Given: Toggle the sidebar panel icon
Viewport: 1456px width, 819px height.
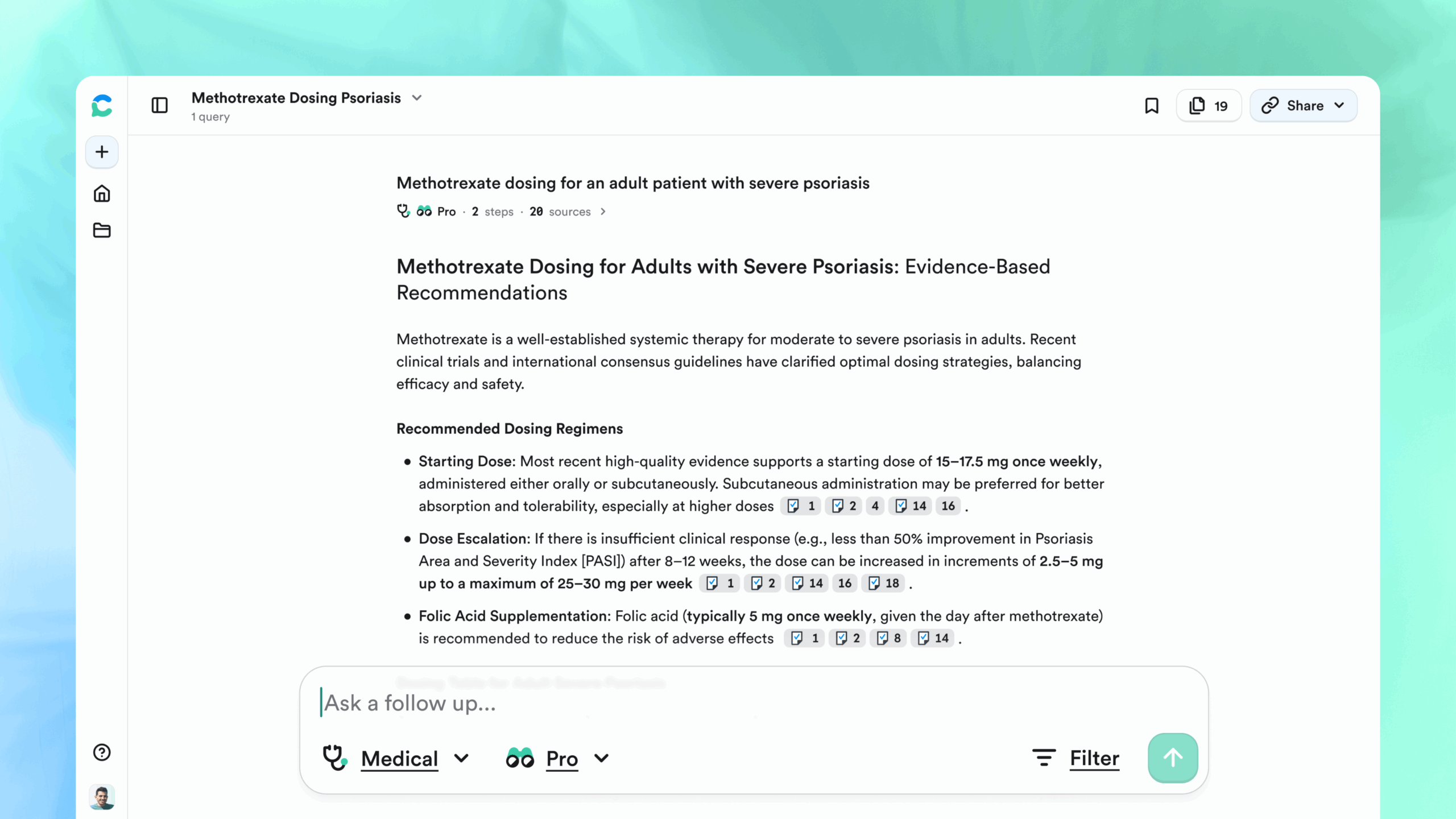Looking at the screenshot, I should coord(159,105).
